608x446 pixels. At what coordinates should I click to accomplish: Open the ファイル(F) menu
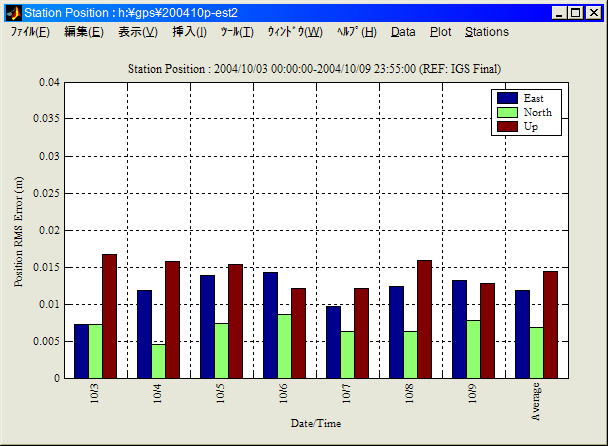(30, 32)
